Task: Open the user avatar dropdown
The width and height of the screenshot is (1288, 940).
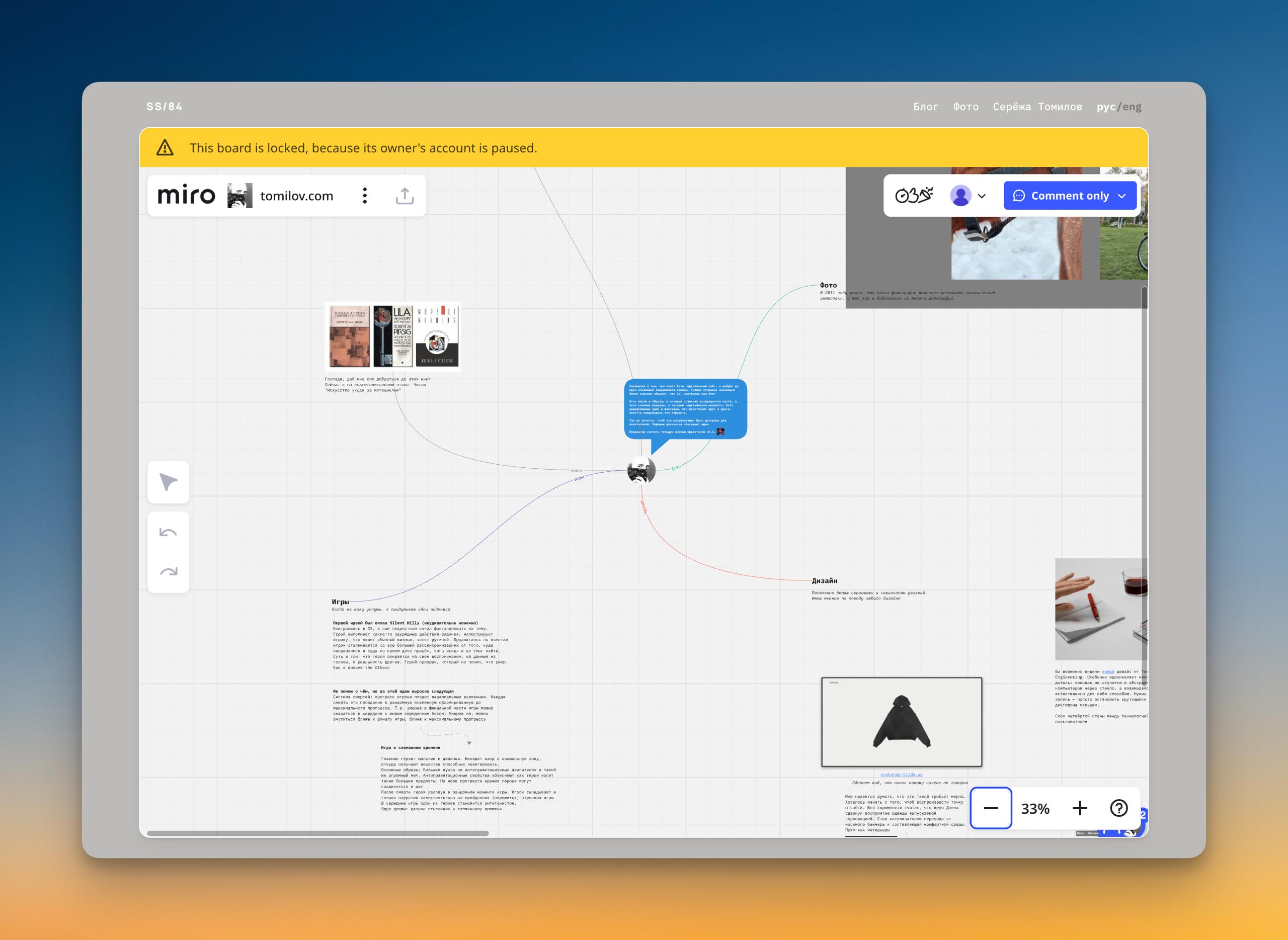Action: (x=968, y=196)
